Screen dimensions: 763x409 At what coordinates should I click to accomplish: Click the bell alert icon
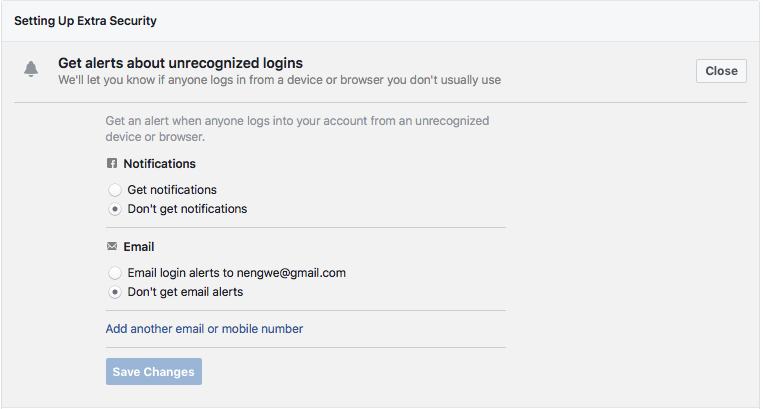31,69
